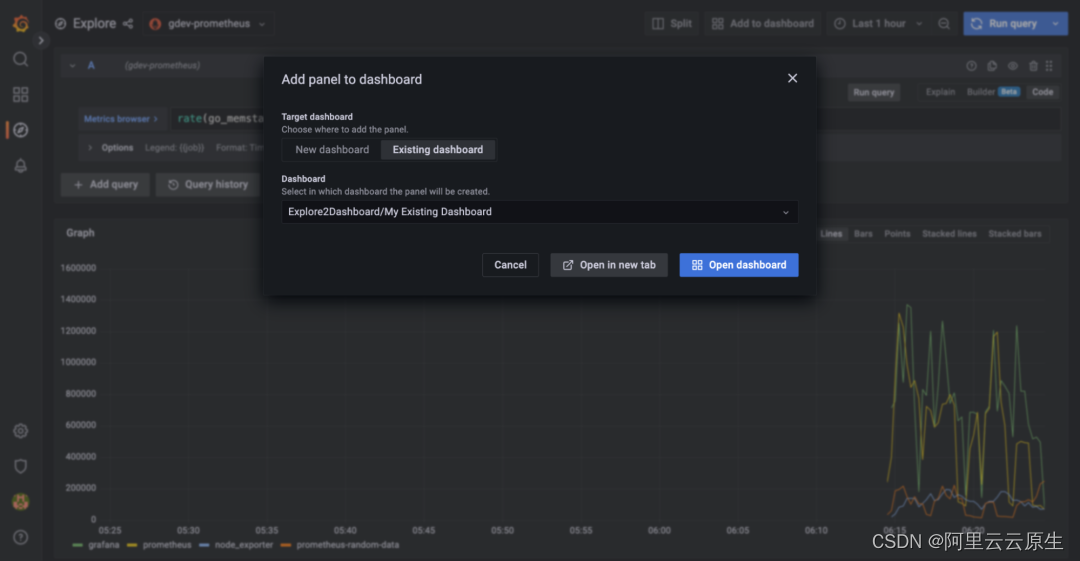Click the zoom out time range icon
The width and height of the screenshot is (1080, 561).
[x=944, y=23]
